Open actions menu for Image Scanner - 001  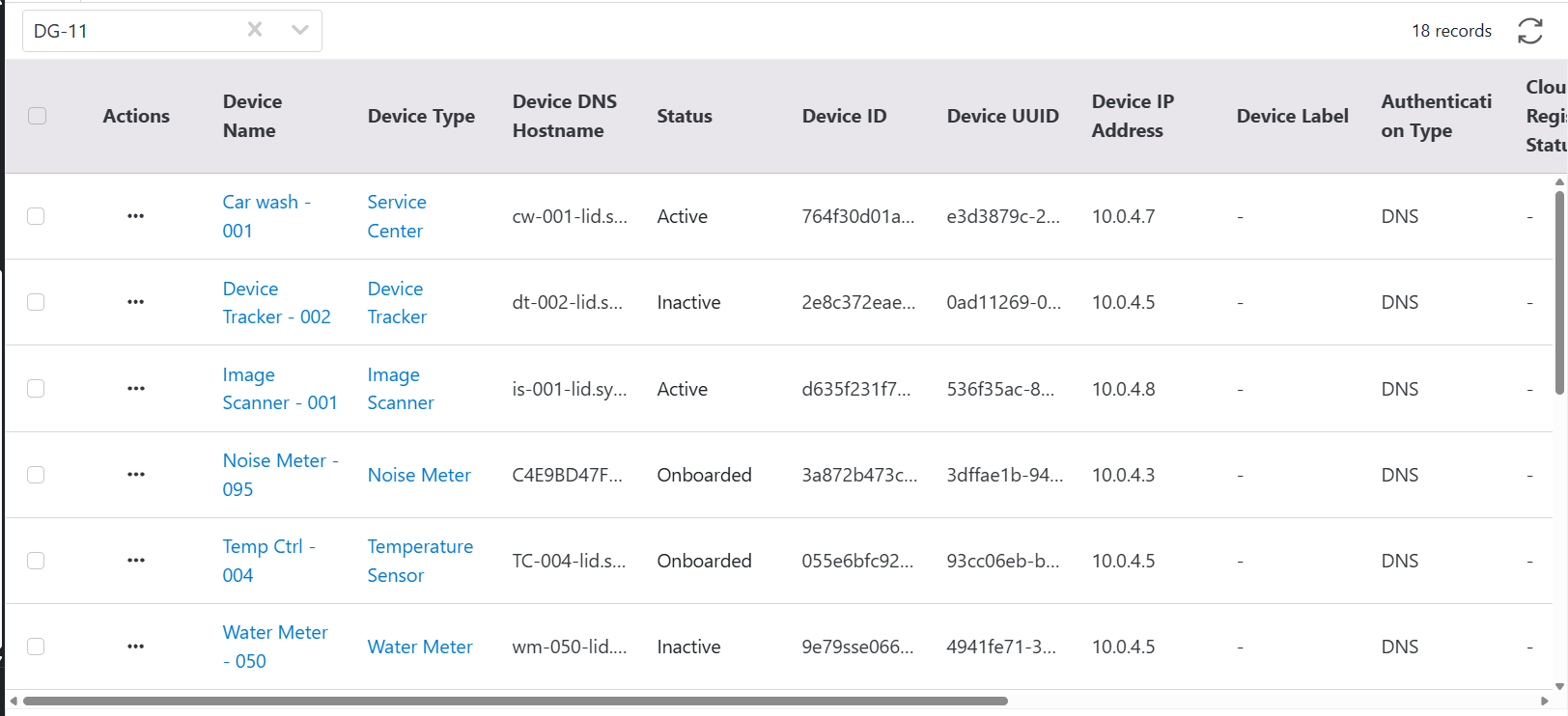135,389
